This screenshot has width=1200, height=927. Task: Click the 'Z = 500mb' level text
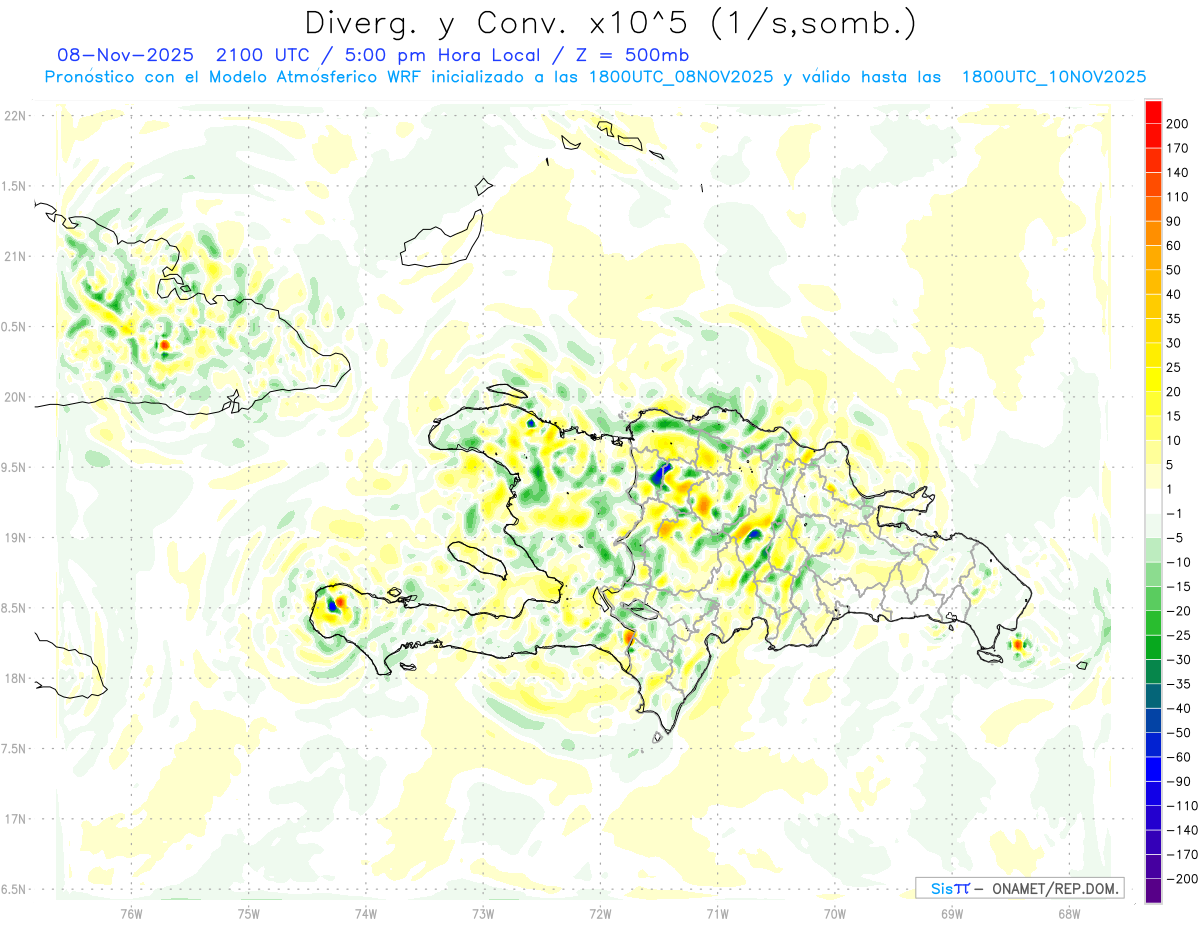coord(627,55)
